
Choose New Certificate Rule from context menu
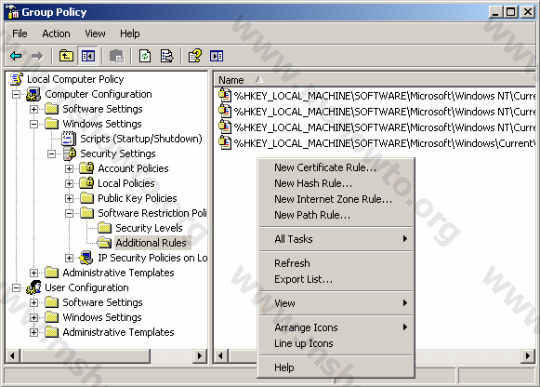tap(336, 167)
